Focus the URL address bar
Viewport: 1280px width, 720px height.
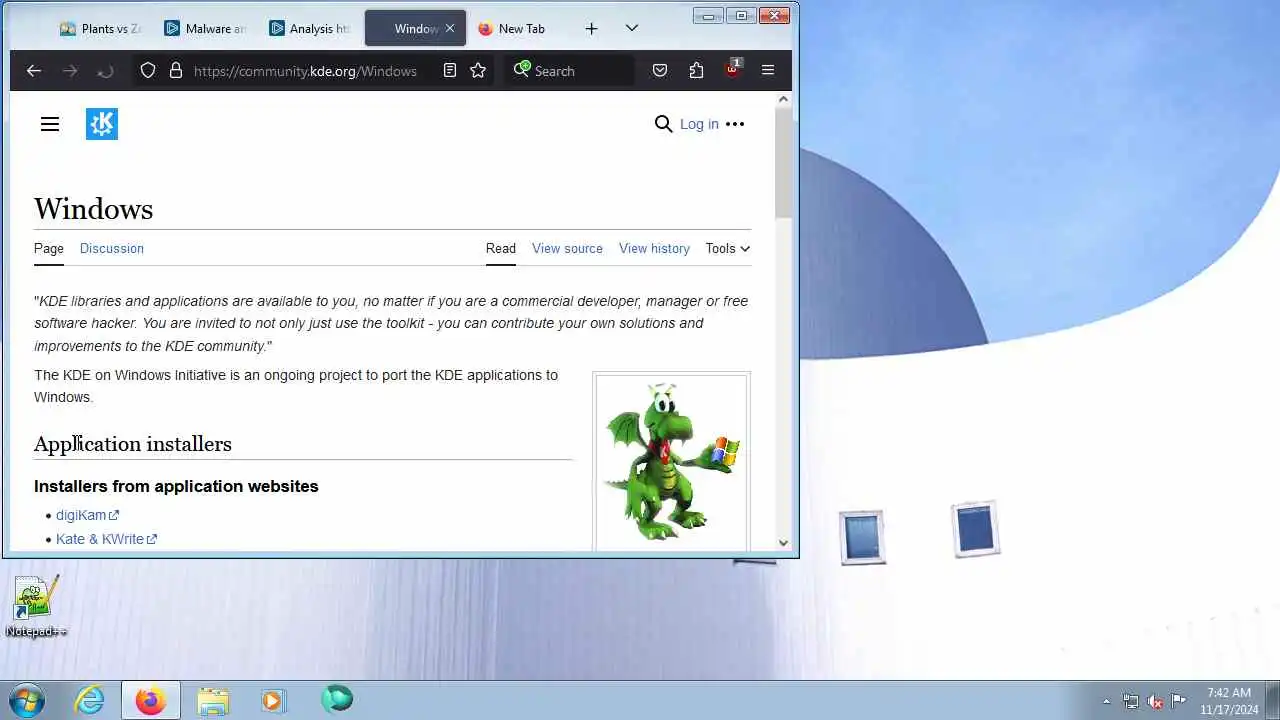coord(305,70)
